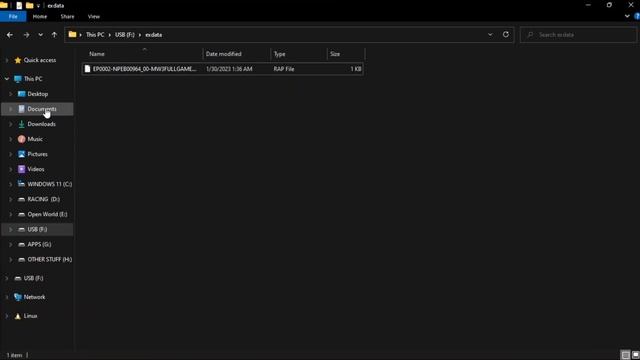640x360 pixels.
Task: Click the Videos folder icon
Action: (21, 169)
